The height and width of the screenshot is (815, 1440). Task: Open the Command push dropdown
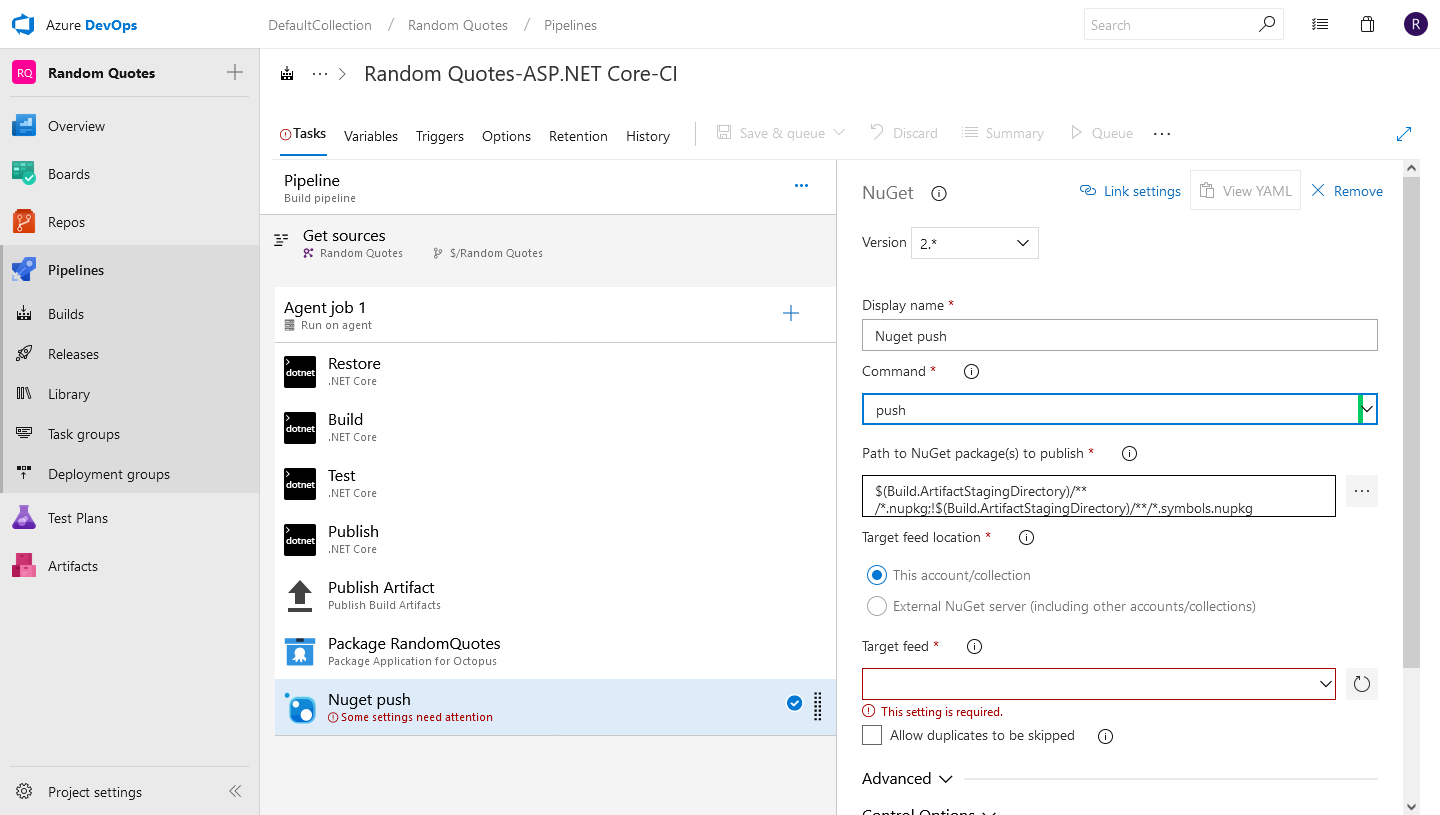click(1119, 409)
